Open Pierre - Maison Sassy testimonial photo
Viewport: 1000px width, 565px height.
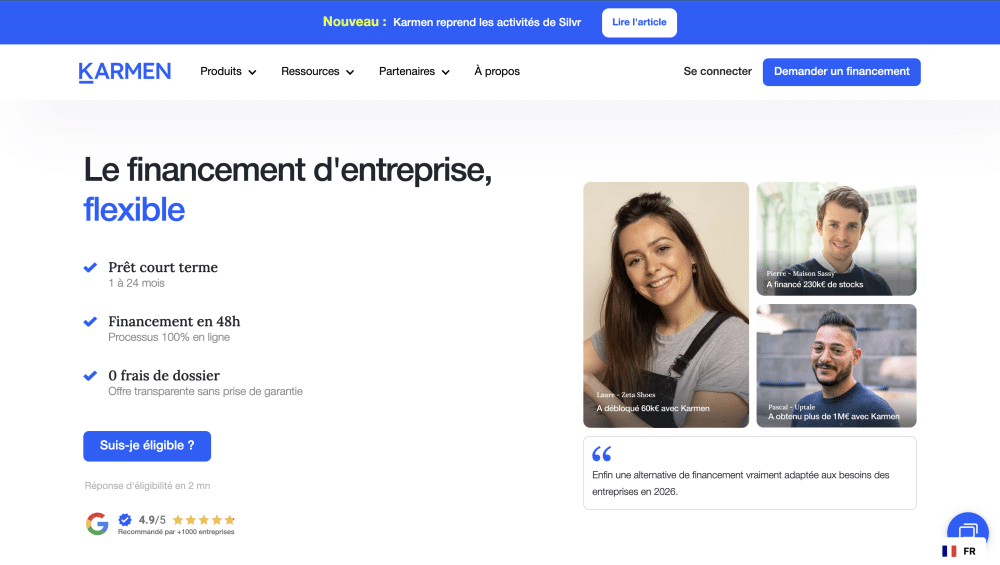836,238
